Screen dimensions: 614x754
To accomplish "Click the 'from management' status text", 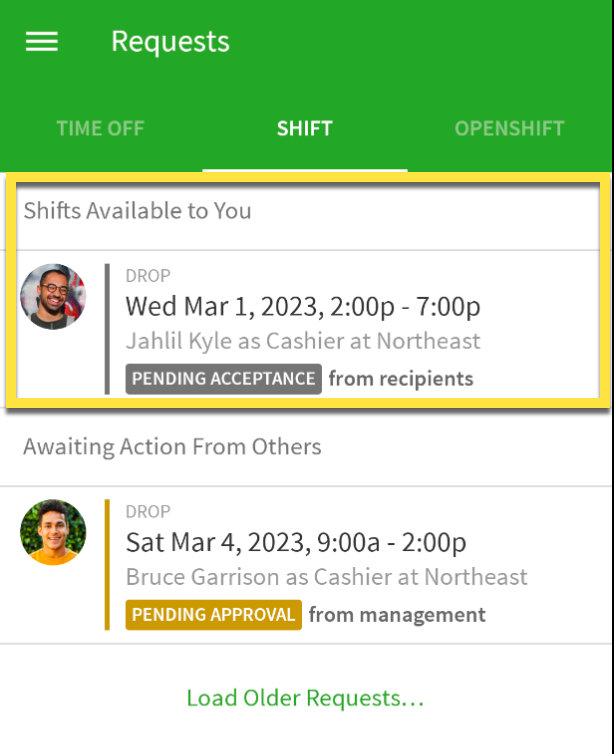I will point(397,615).
